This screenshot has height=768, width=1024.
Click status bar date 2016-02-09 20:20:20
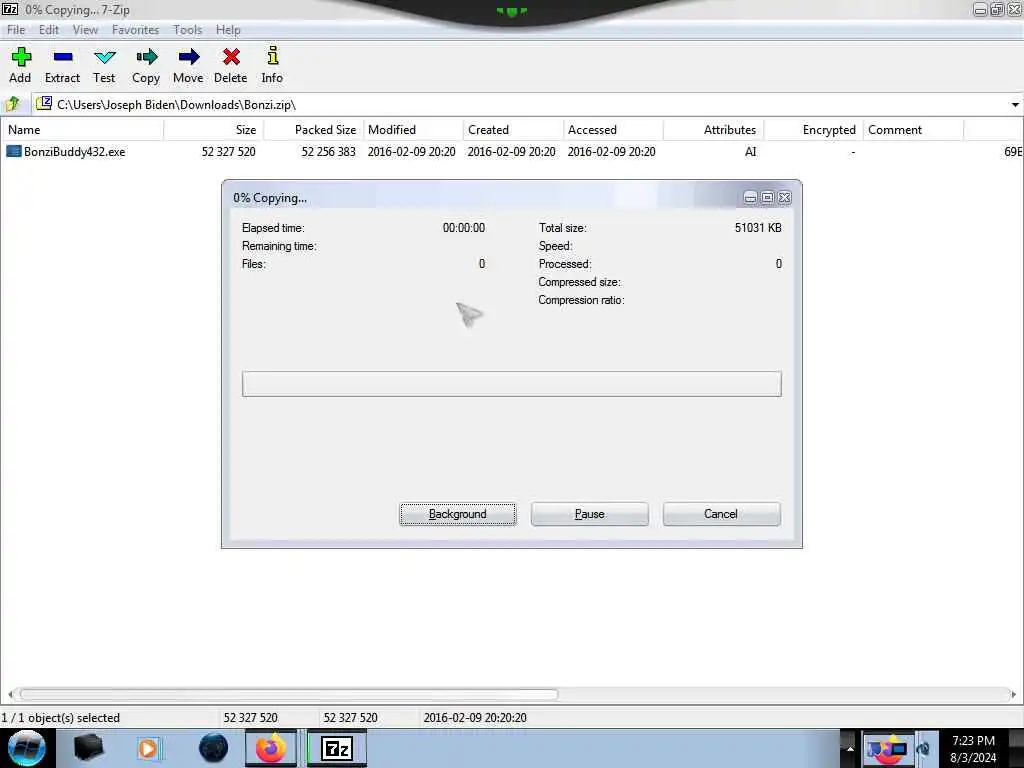click(475, 718)
